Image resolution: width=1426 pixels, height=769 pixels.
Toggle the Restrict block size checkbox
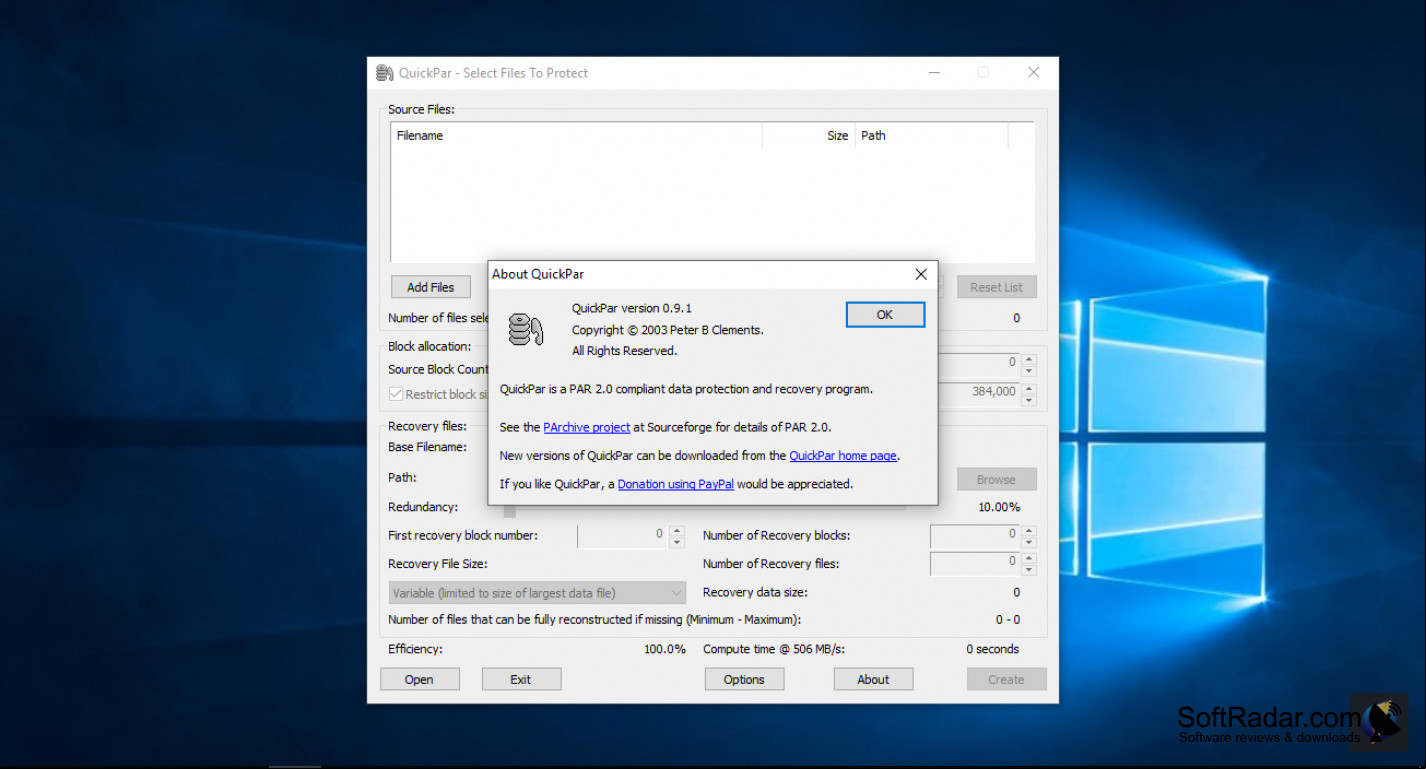click(x=396, y=394)
